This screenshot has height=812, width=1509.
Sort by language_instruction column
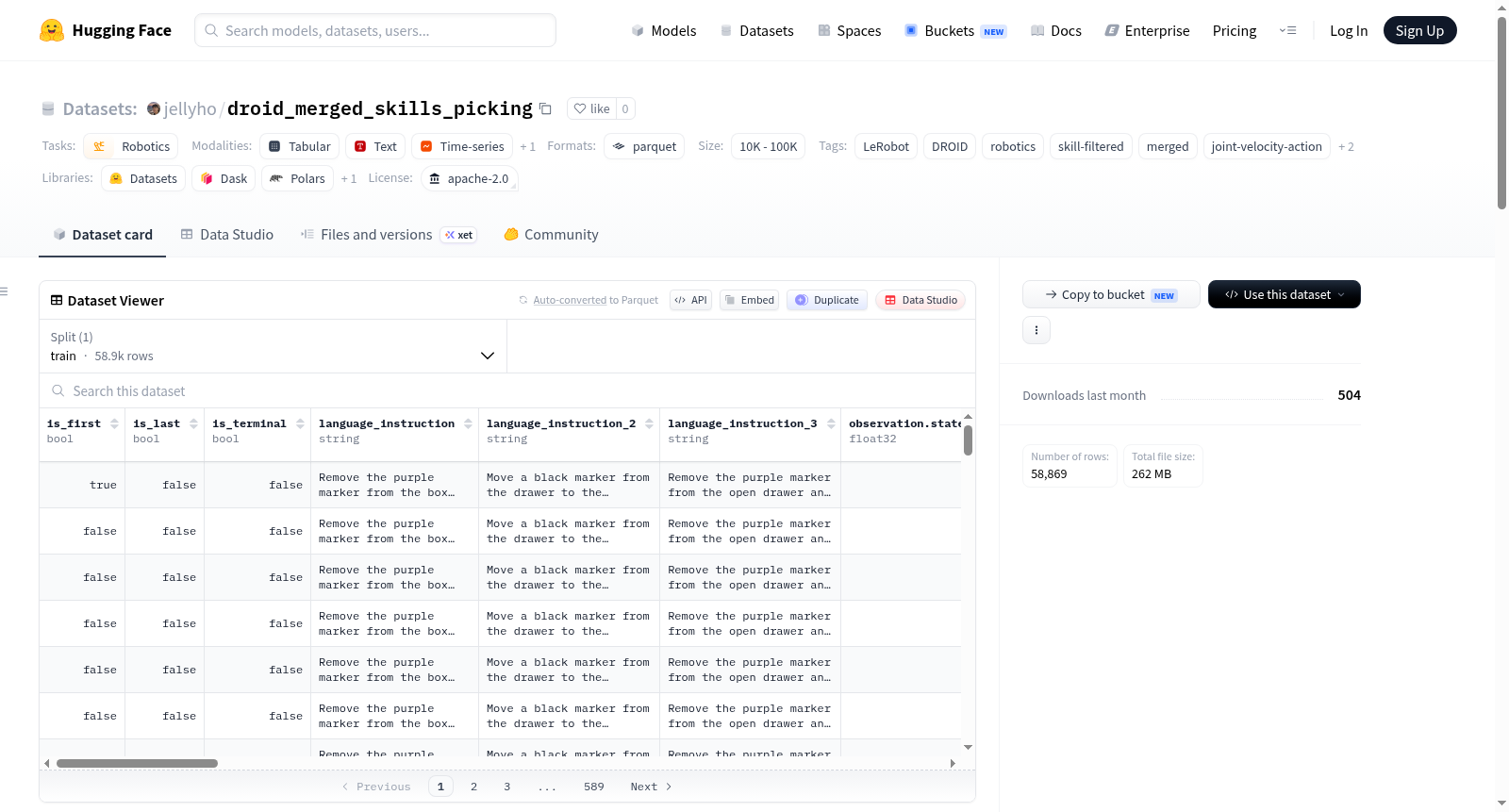point(469,423)
